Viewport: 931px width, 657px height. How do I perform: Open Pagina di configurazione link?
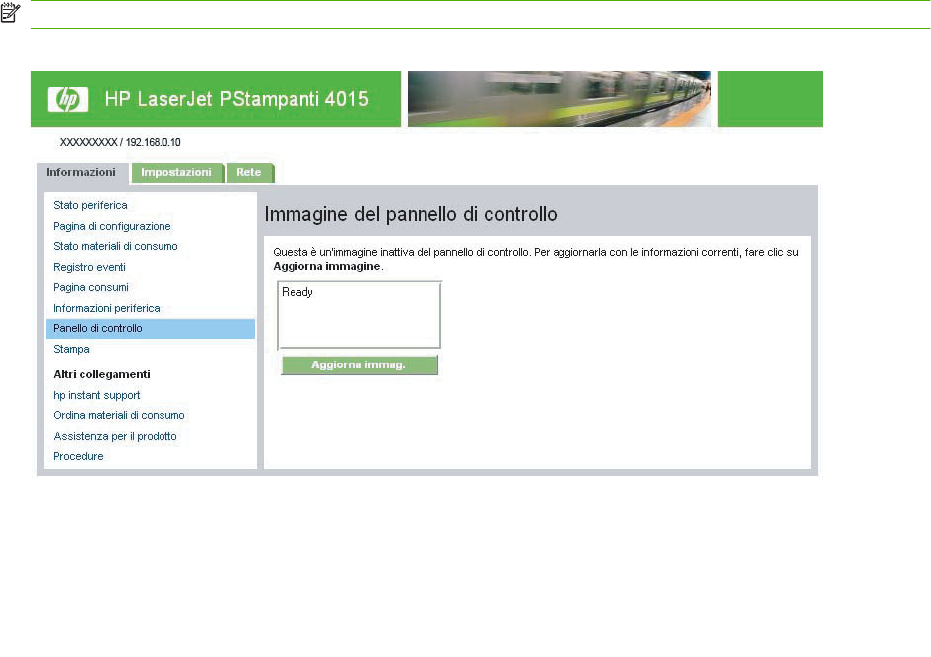click(112, 226)
